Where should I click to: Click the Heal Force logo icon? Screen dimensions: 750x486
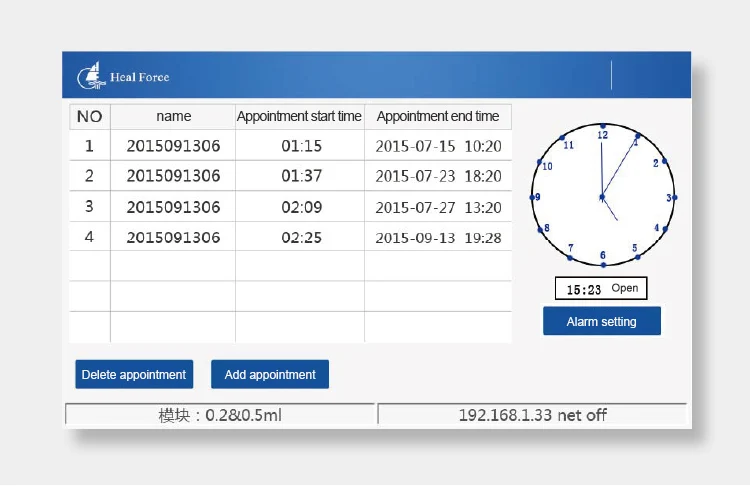[91, 76]
